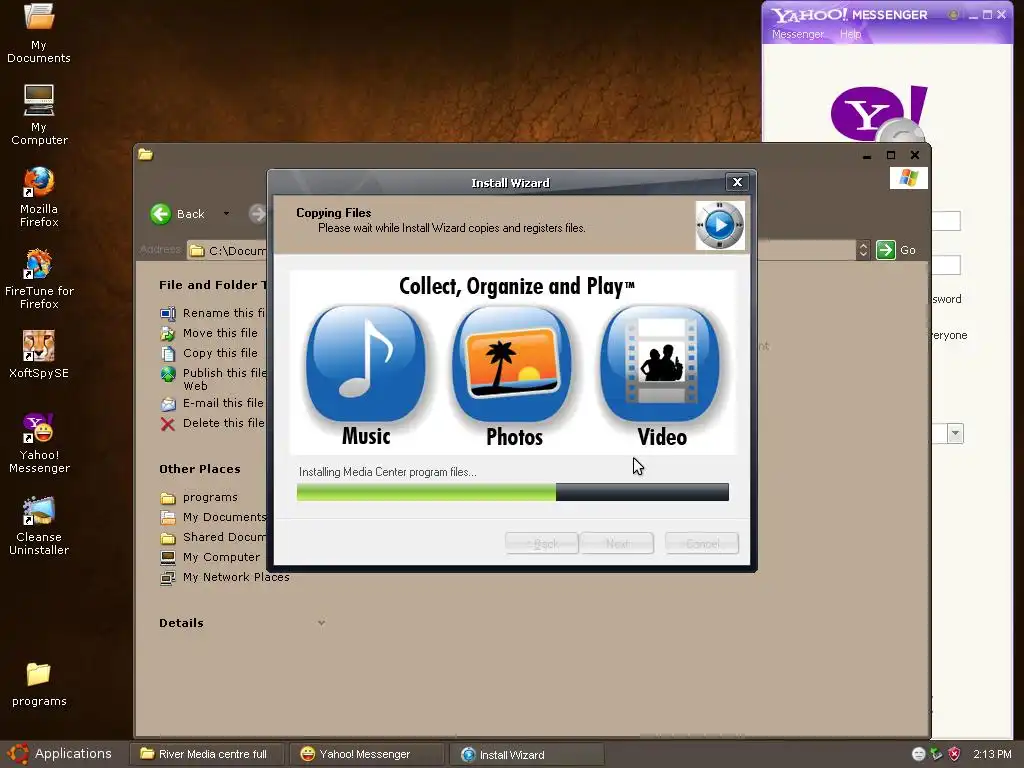Image resolution: width=1024 pixels, height=768 pixels.
Task: Click 'Other Places' section header
Action: click(200, 469)
